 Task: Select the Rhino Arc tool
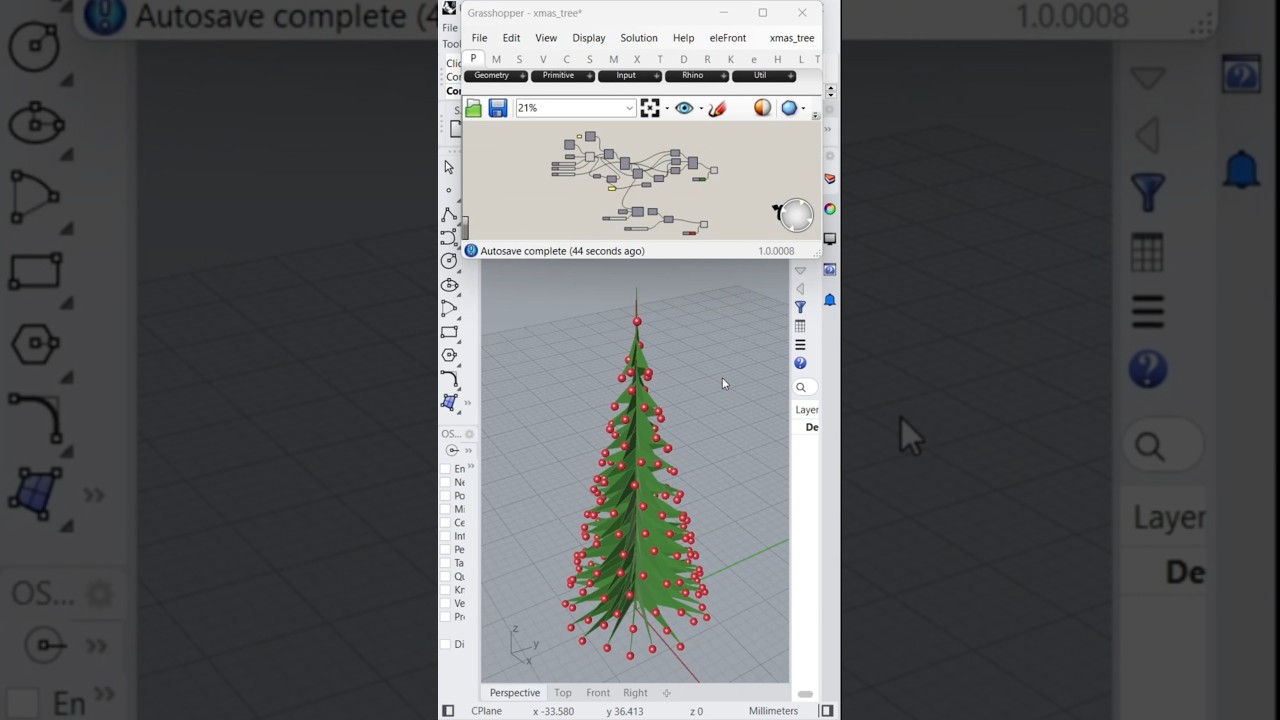tap(449, 309)
